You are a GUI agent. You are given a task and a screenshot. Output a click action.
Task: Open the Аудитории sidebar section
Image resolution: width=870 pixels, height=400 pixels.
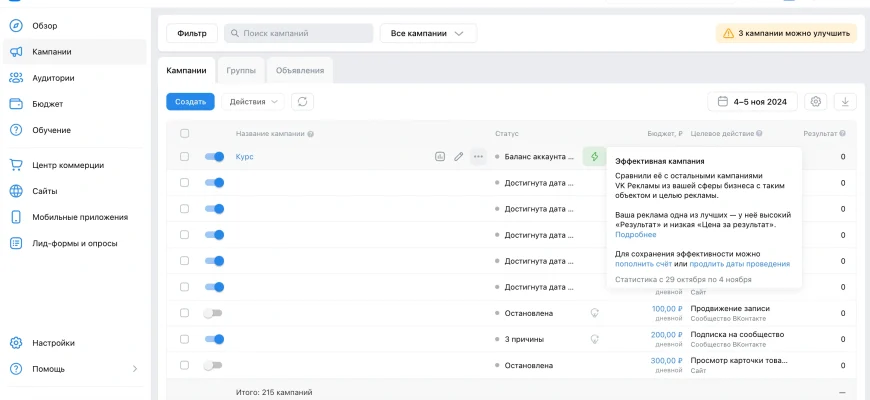tap(52, 77)
